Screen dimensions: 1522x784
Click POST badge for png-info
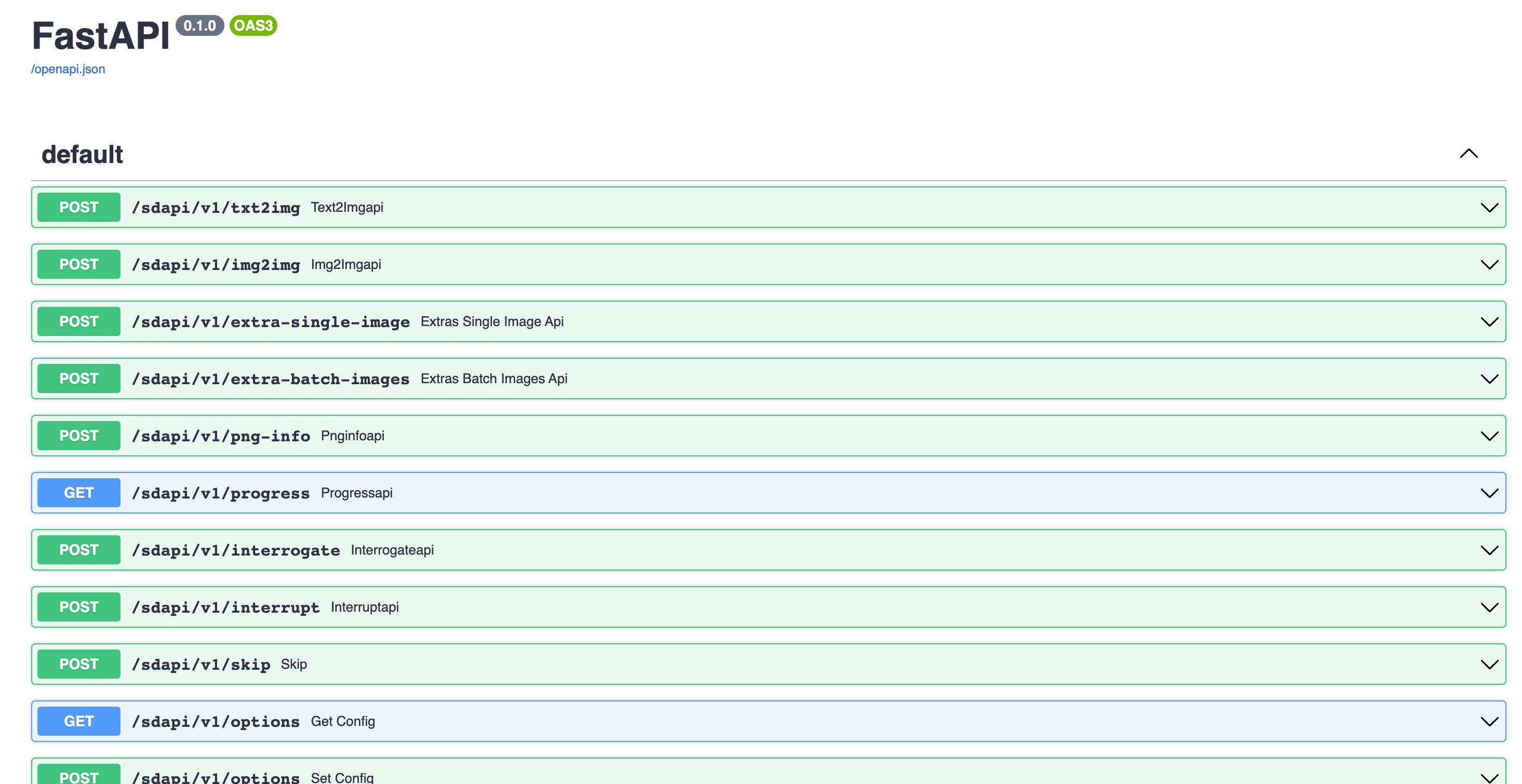[78, 436]
